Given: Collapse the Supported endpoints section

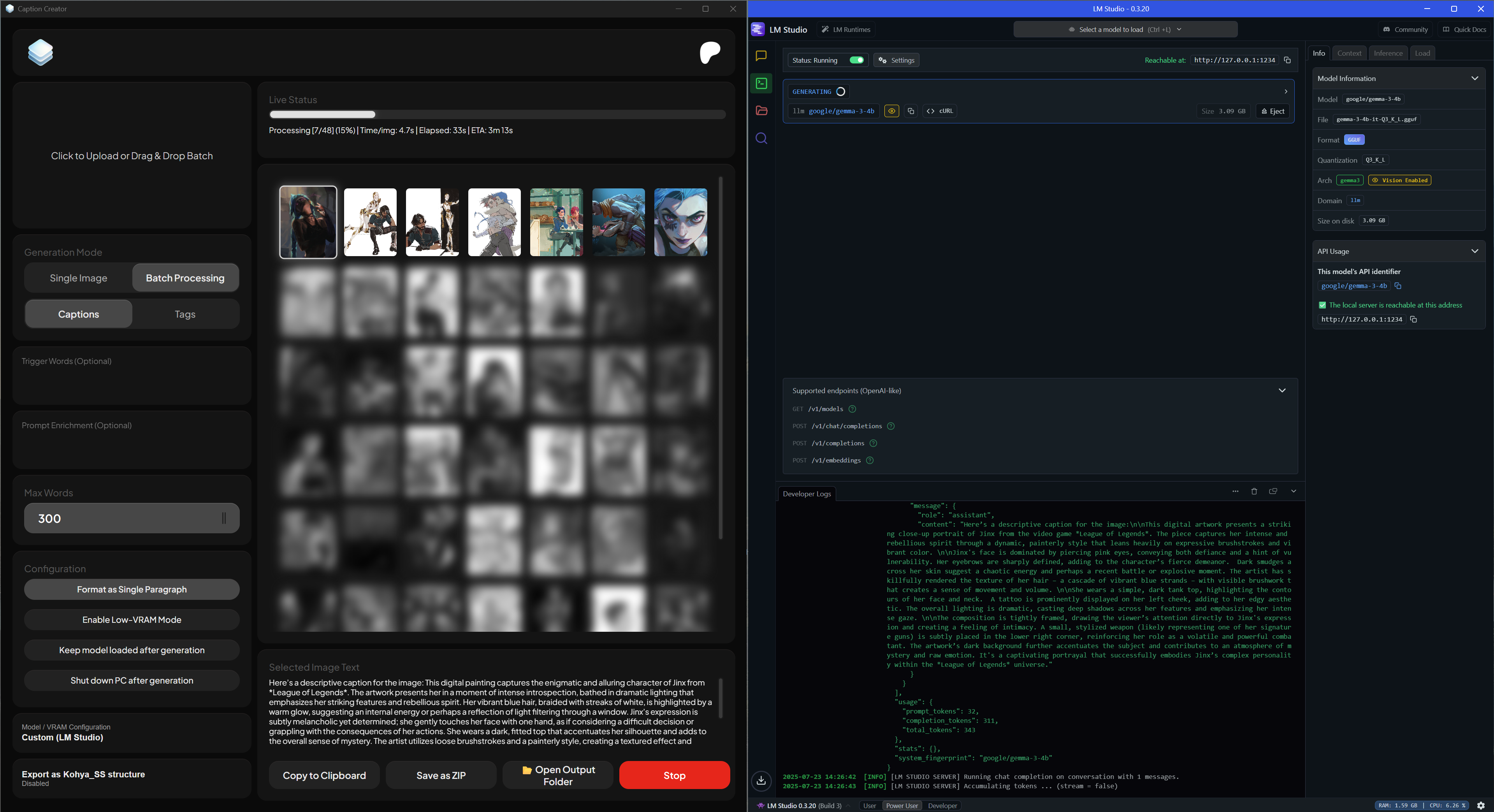Looking at the screenshot, I should [1282, 390].
